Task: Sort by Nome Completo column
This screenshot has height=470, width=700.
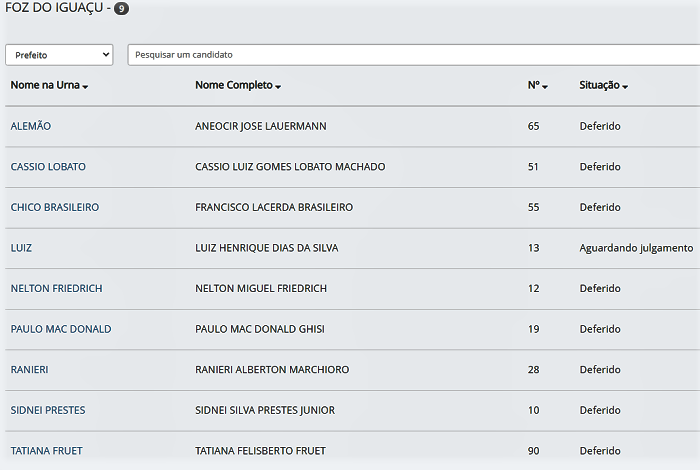Action: pyautogui.click(x=238, y=86)
